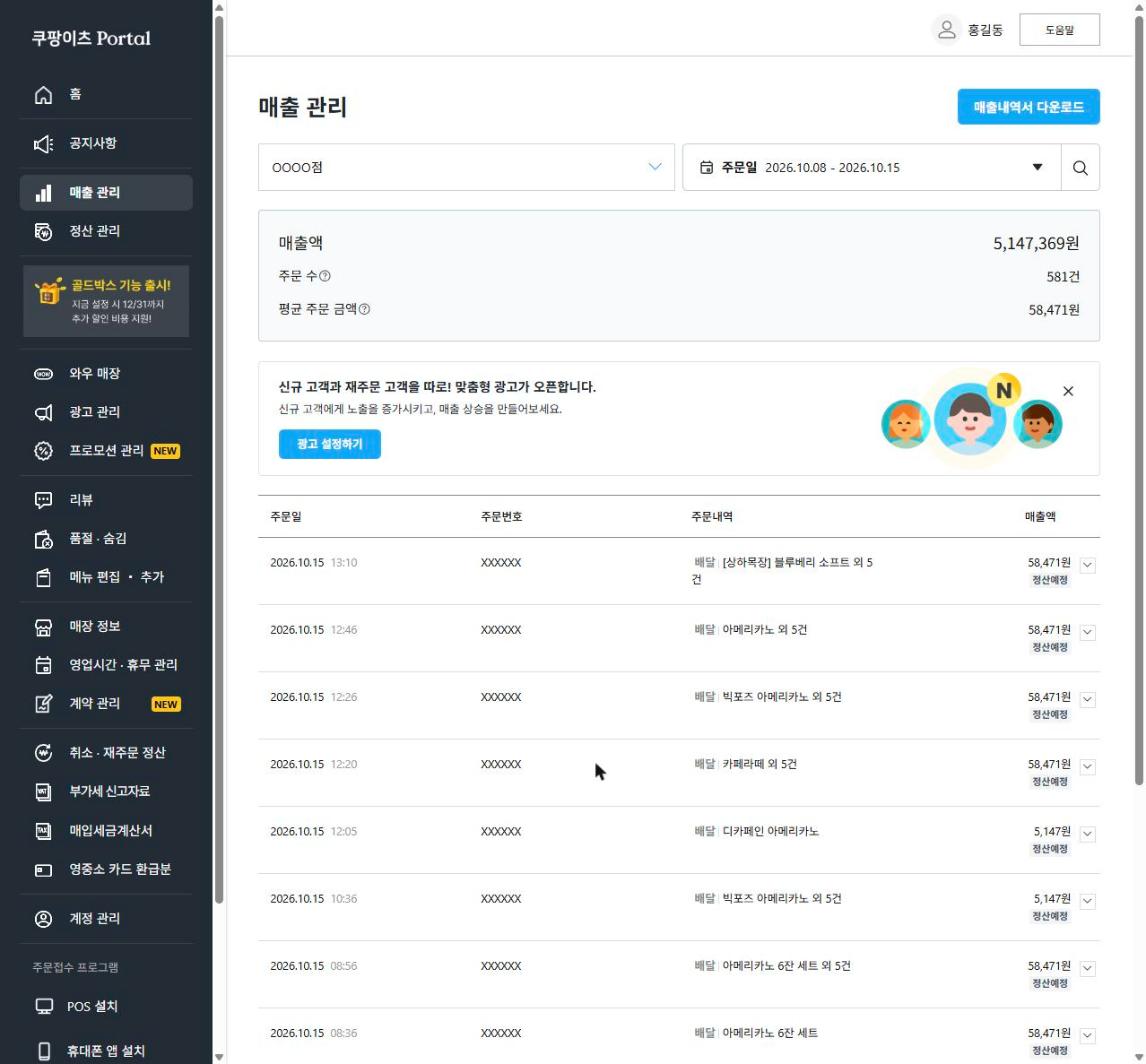Click the 주문번호 column header
This screenshot has width=1146, height=1064.
pos(501,517)
